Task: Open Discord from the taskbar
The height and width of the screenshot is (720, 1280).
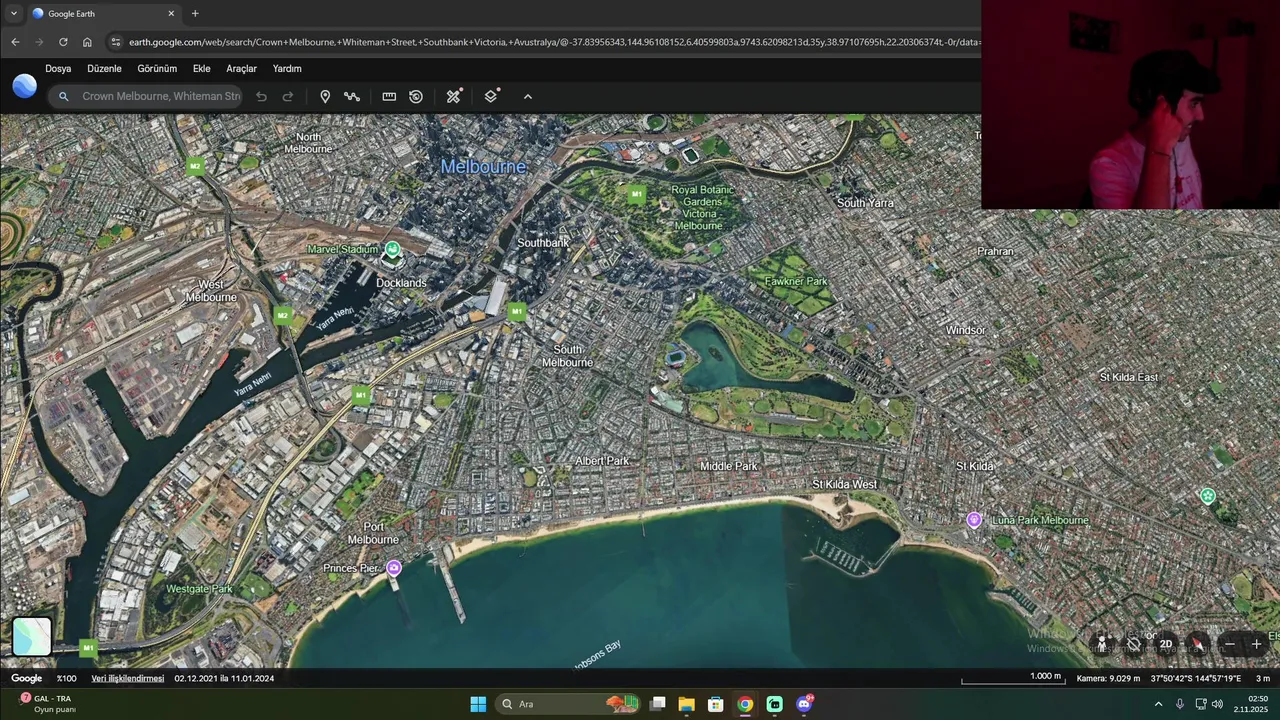Action: click(804, 704)
